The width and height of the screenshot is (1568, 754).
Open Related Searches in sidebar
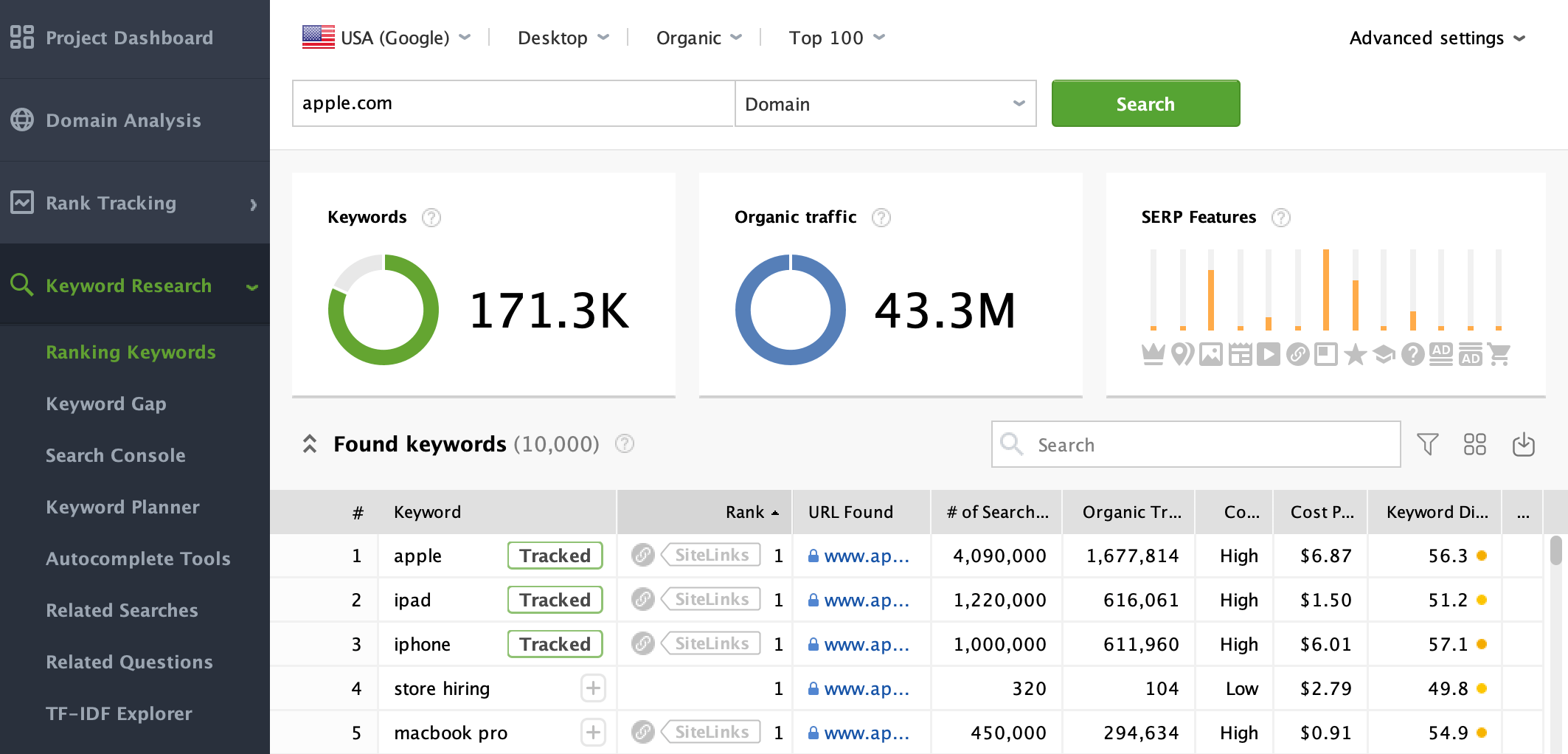tap(122, 610)
